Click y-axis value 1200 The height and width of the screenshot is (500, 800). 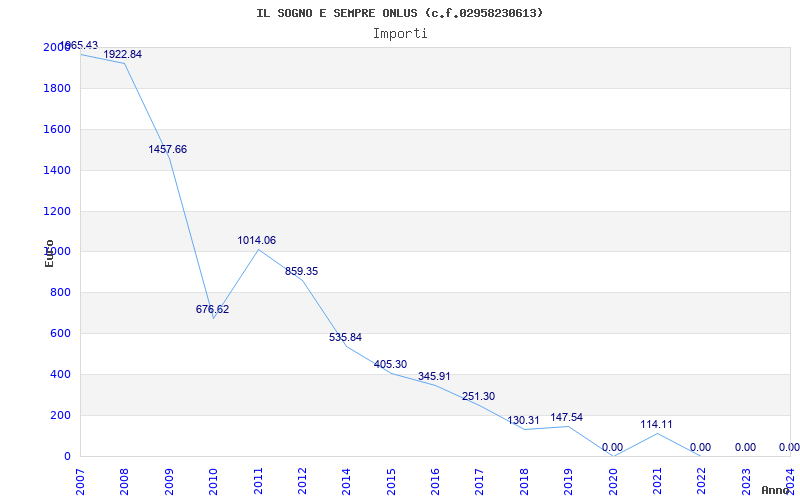pyautogui.click(x=57, y=211)
